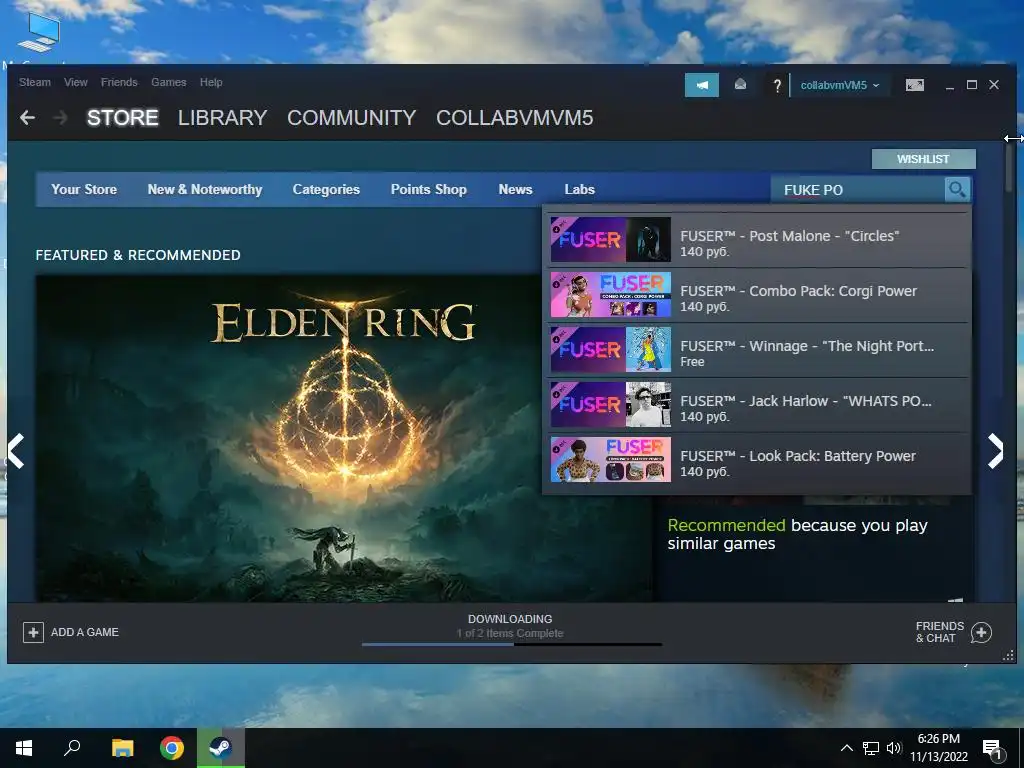Click the Post Malone Circles thumbnail

[611, 240]
